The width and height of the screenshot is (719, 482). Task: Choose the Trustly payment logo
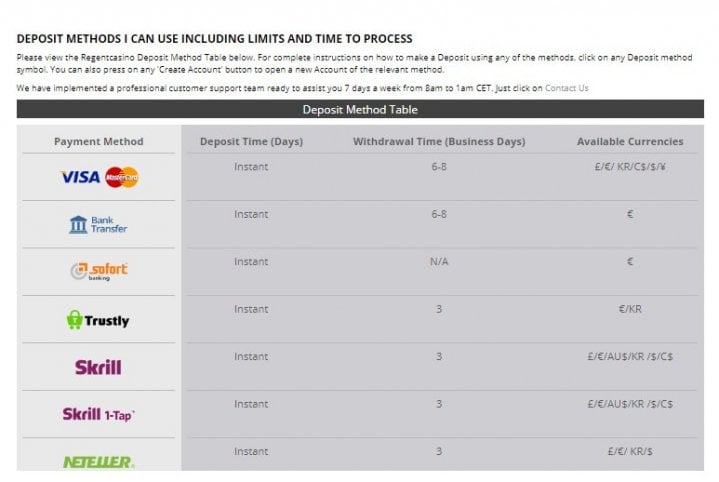(x=98, y=320)
